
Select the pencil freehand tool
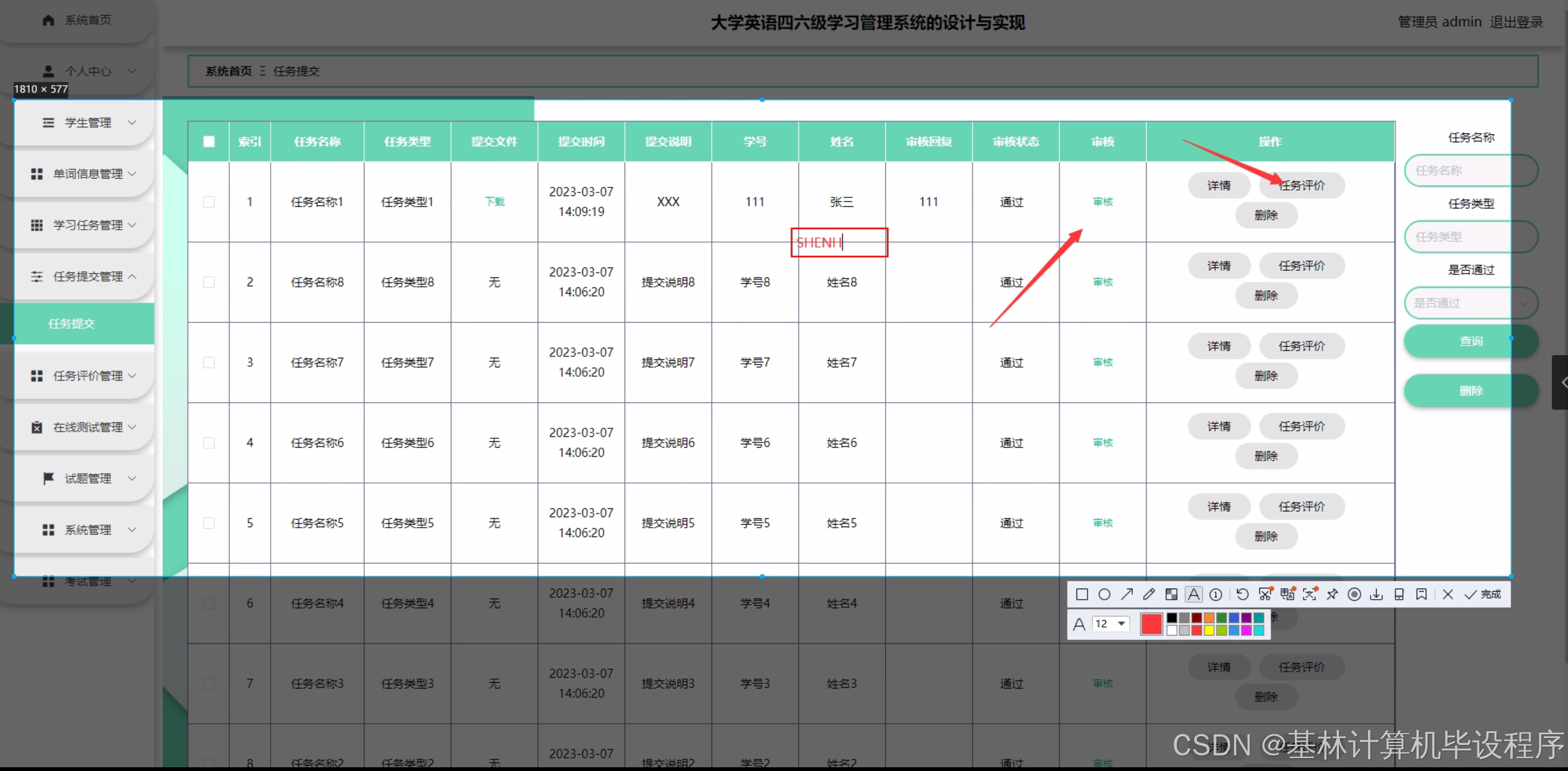[1149, 595]
